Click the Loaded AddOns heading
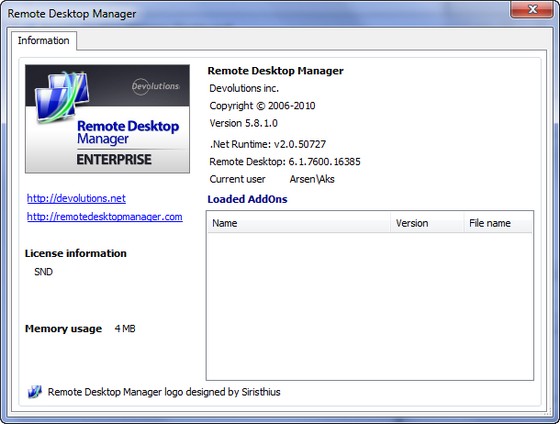The image size is (560, 424). (x=248, y=199)
